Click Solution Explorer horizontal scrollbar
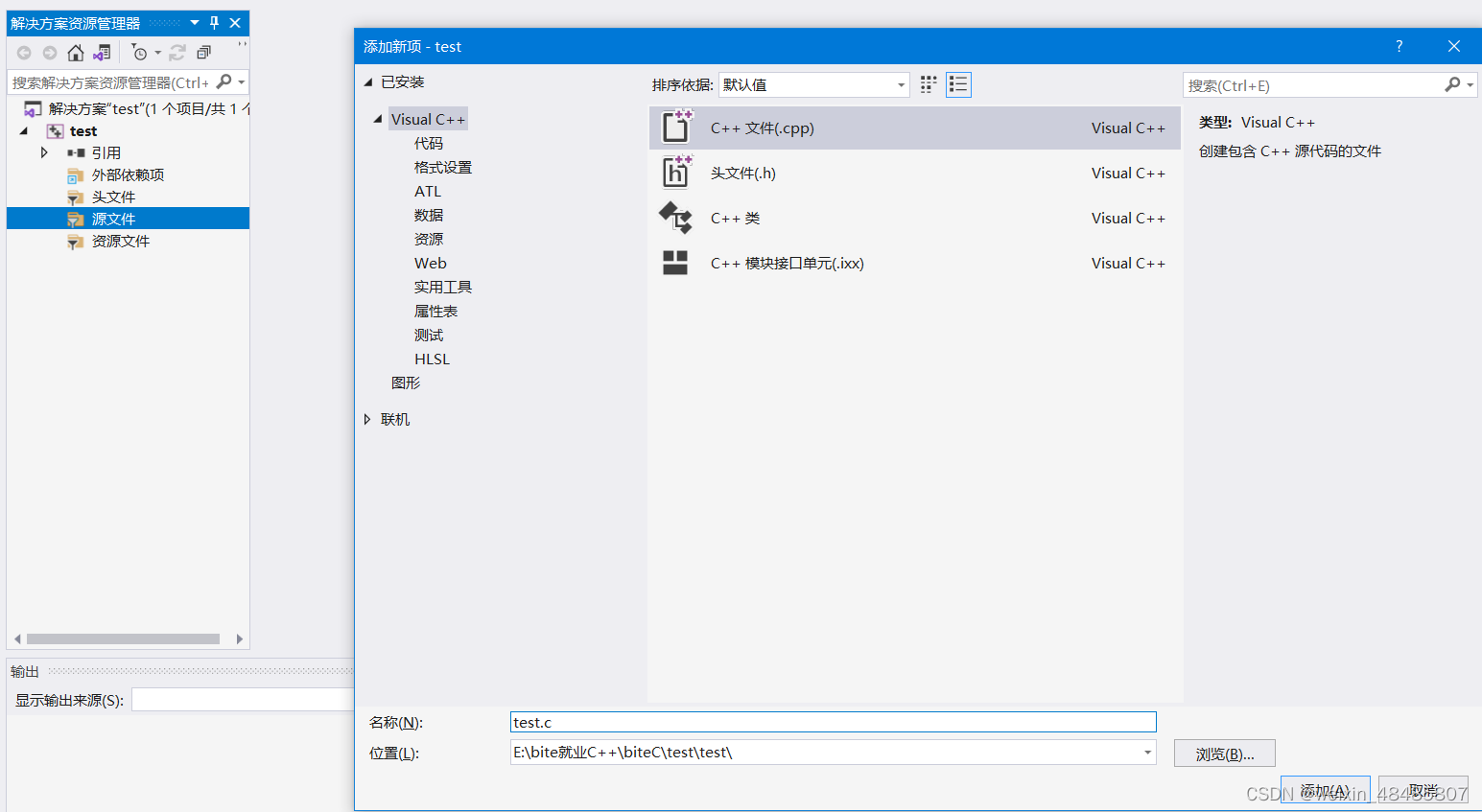Viewport: 1482px width, 812px height. coord(123,638)
